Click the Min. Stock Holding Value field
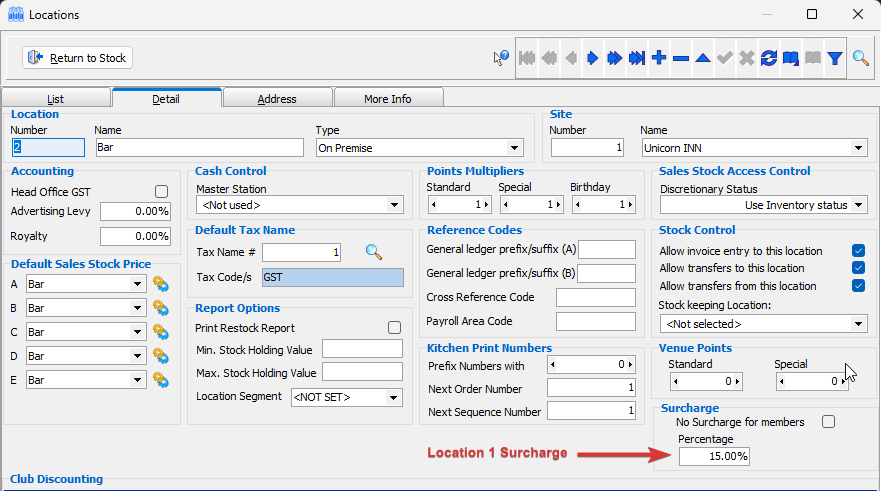881x491 pixels. [362, 349]
